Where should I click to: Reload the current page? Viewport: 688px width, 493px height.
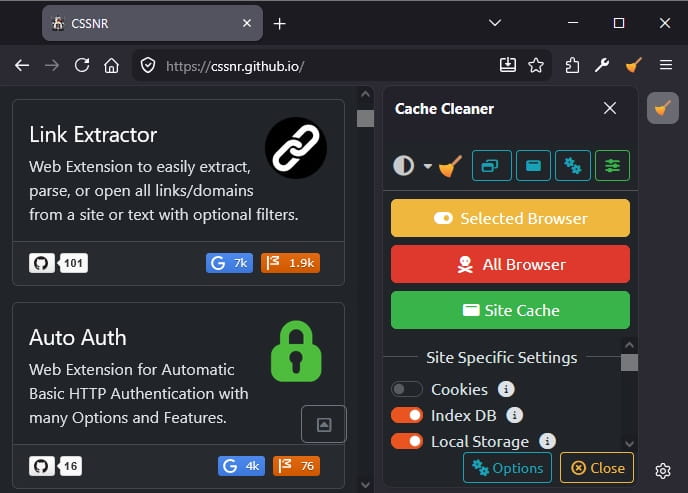pyautogui.click(x=82, y=66)
